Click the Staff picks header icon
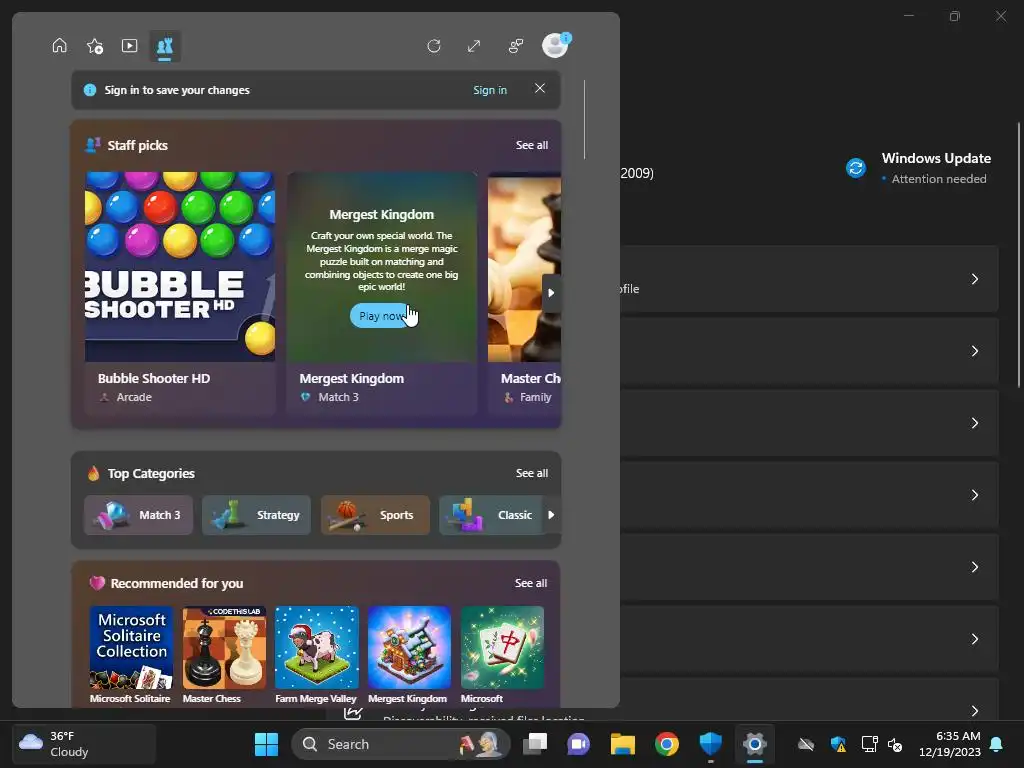The image size is (1024, 768). 93,144
